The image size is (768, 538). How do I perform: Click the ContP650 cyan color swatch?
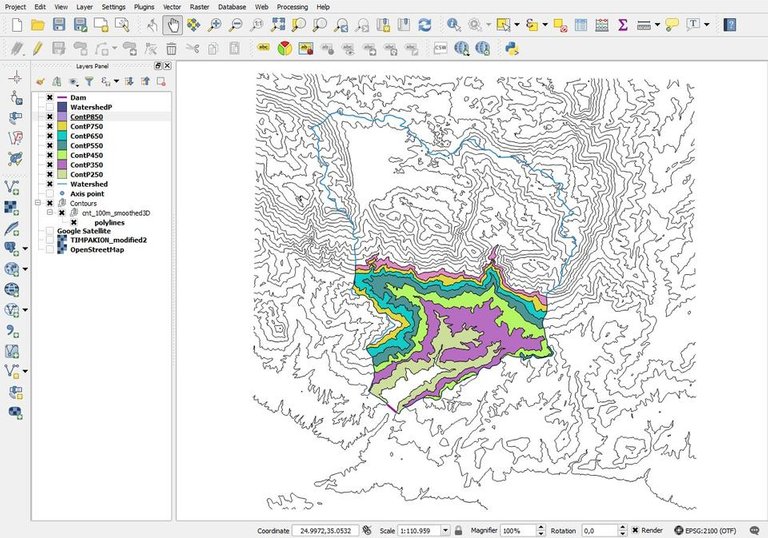click(62, 136)
